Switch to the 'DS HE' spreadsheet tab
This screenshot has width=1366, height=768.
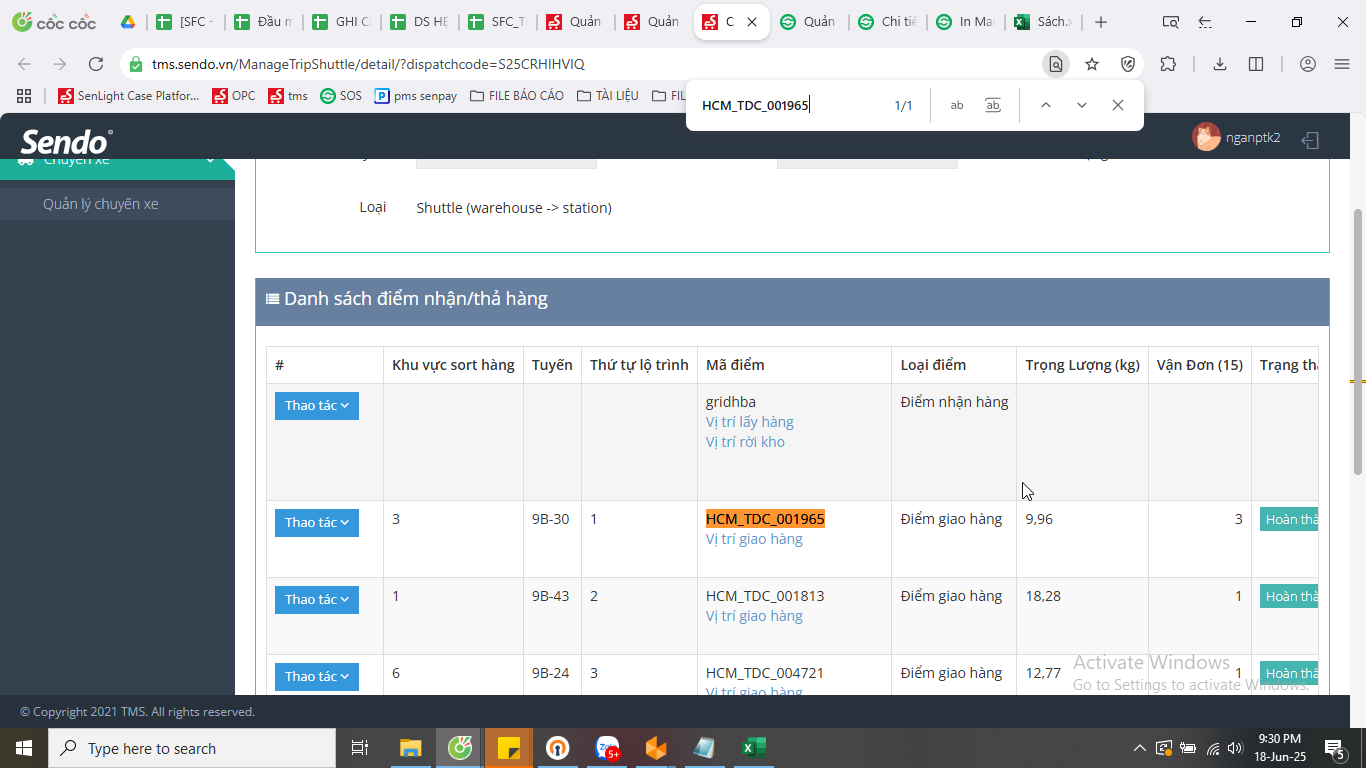coord(419,22)
